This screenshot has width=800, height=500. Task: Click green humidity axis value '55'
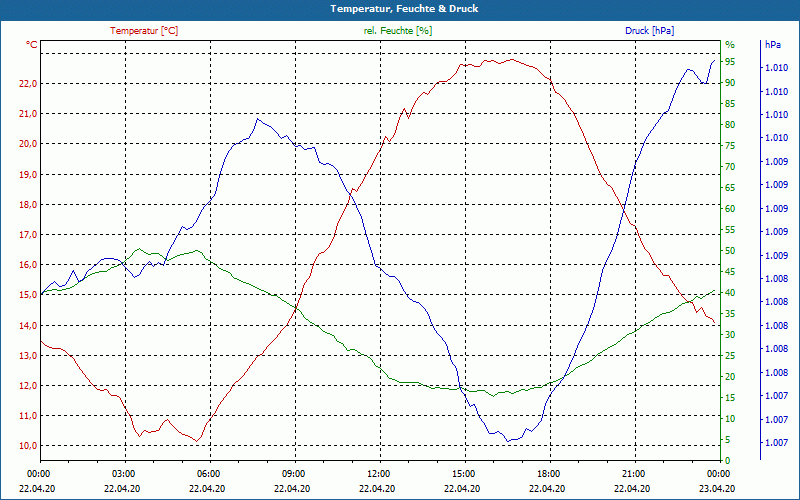click(x=730, y=230)
